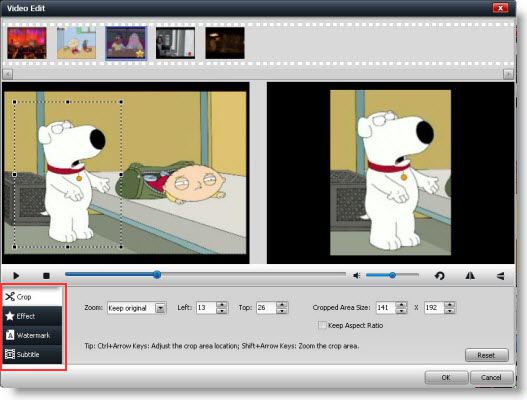Image resolution: width=527 pixels, height=400 pixels.
Task: Decrease the cropped area width
Action: click(x=401, y=311)
